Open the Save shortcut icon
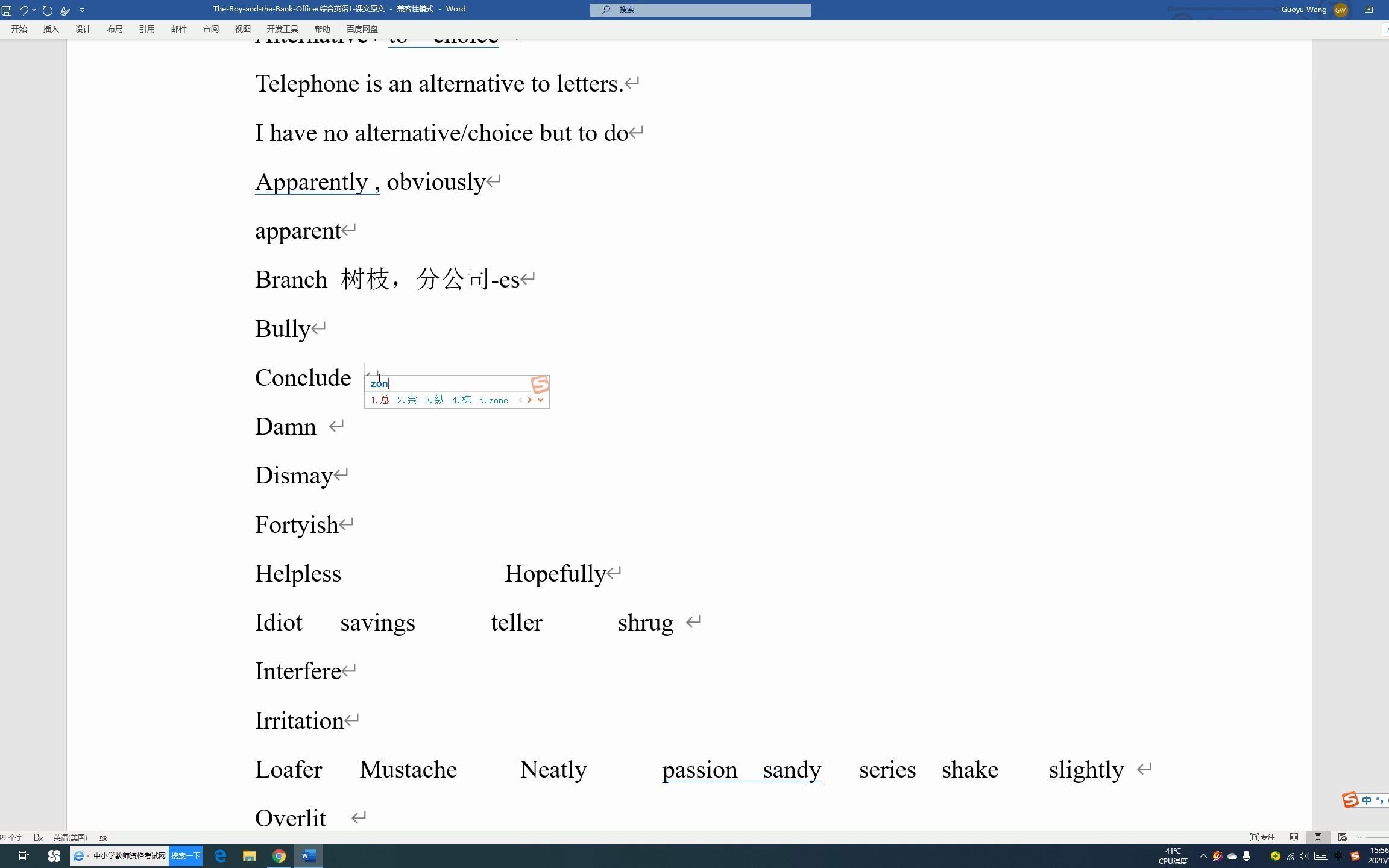The height and width of the screenshot is (868, 1389). [7, 9]
